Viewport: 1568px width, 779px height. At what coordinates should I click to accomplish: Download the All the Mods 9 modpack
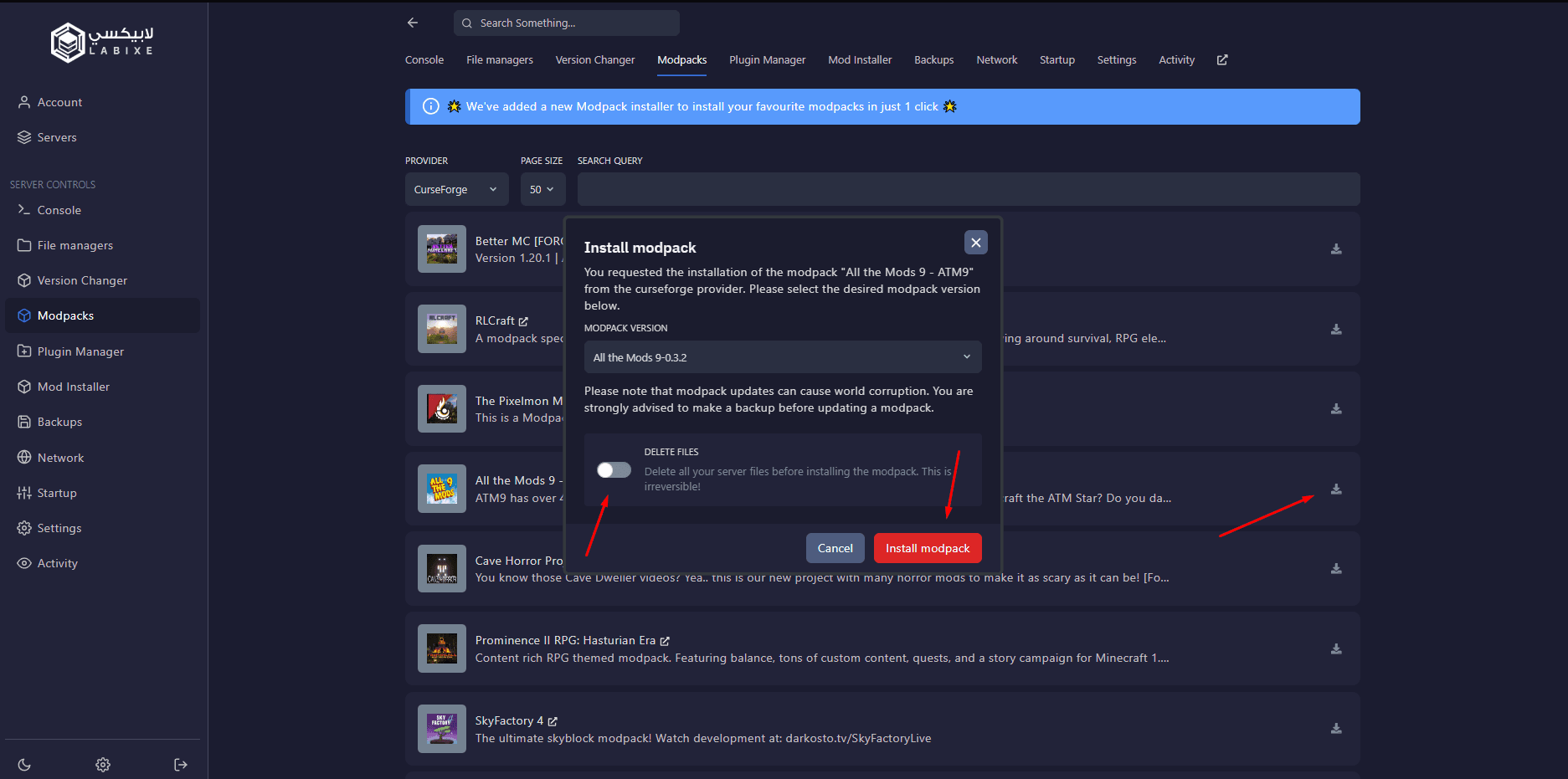pyautogui.click(x=1336, y=489)
